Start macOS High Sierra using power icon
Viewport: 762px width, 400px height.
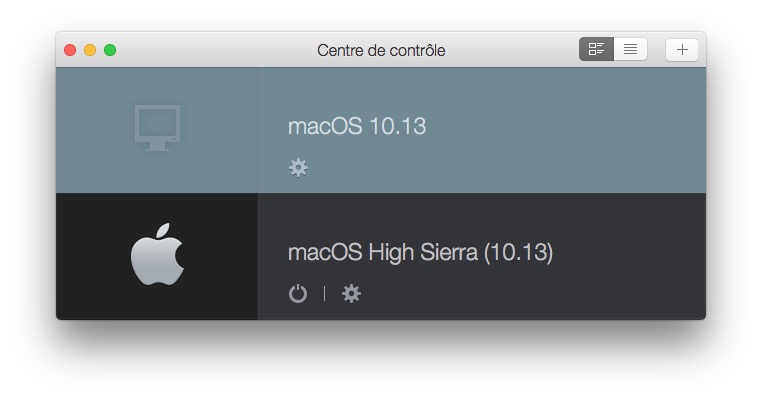tap(298, 294)
